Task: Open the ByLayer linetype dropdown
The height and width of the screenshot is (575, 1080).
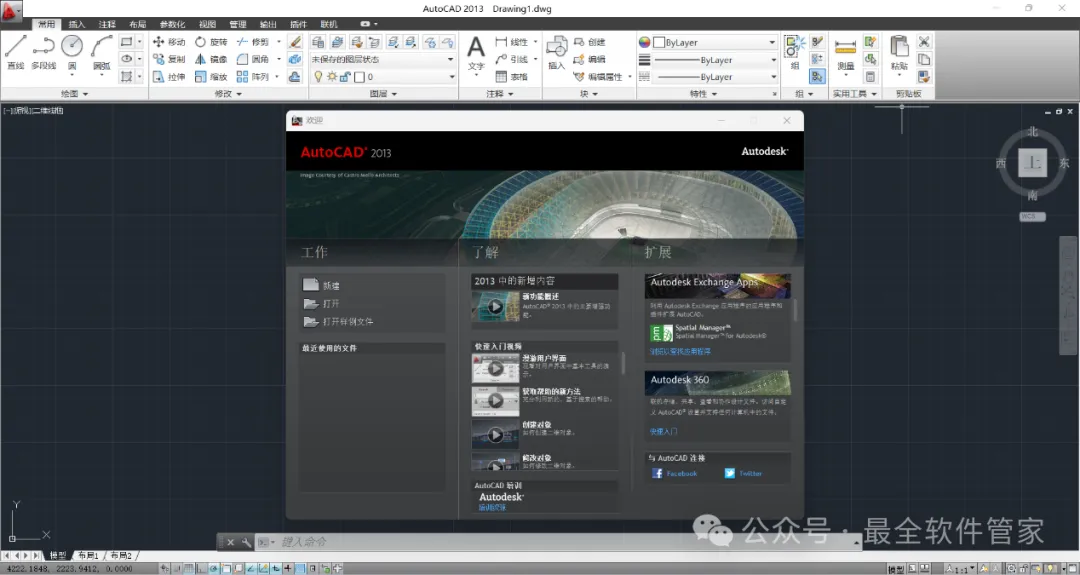Action: click(x=714, y=77)
